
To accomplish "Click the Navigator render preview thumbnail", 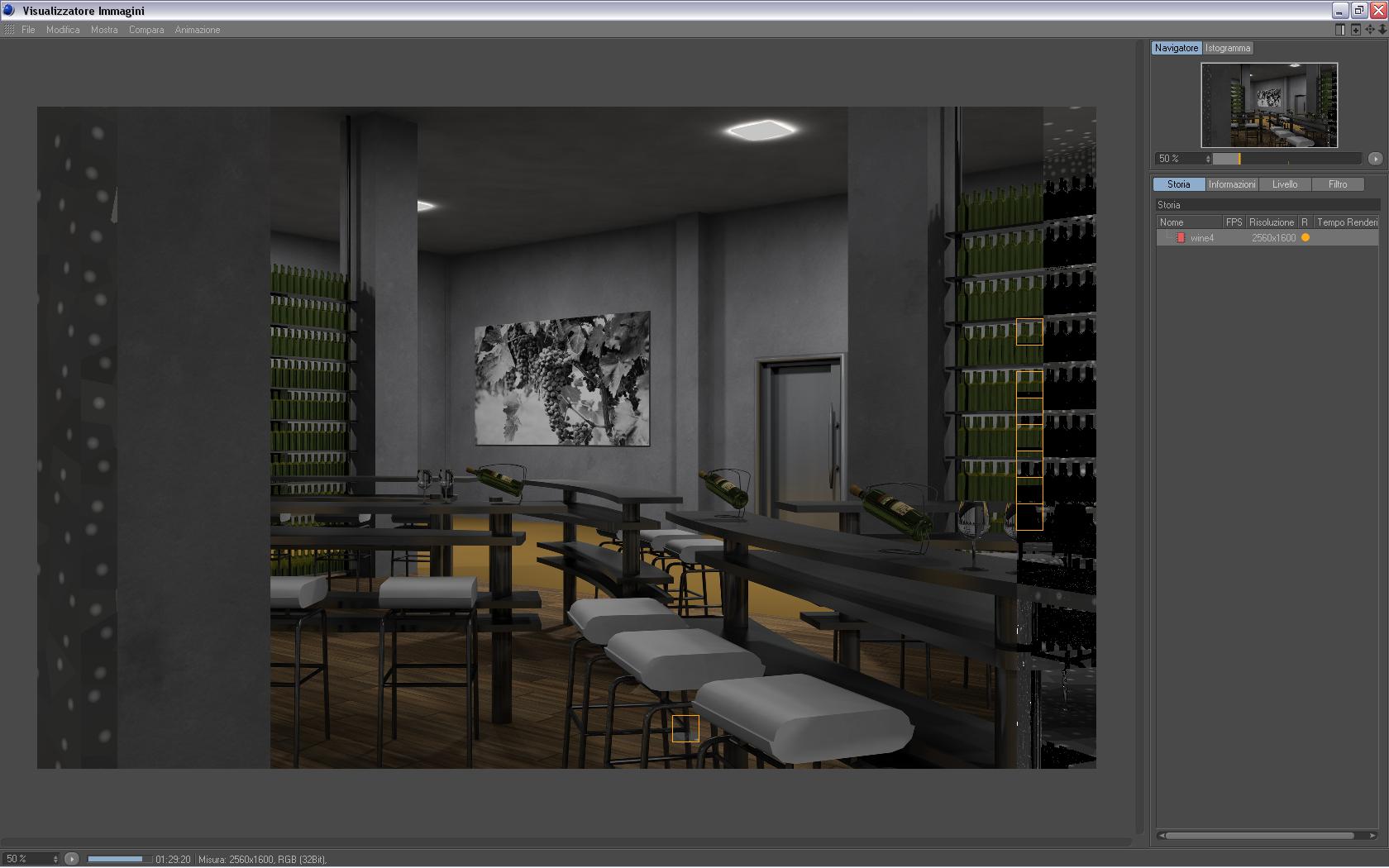I will coord(1269,105).
